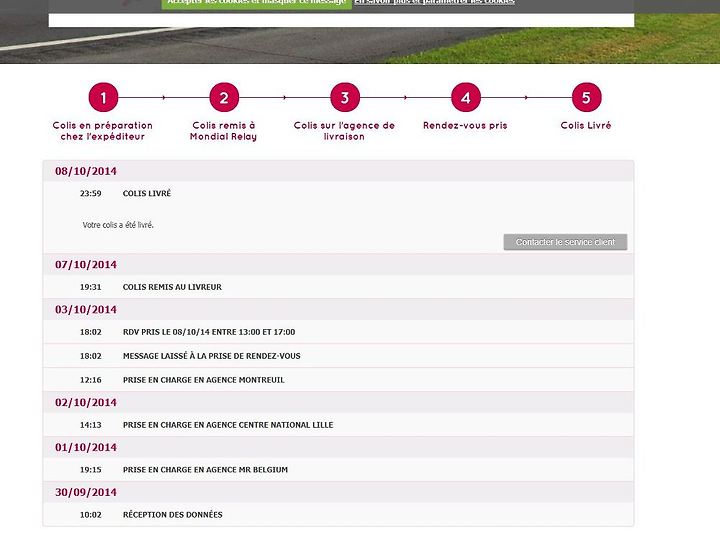This screenshot has width=720, height=542.
Task: Select 'PRISE EN CHARGE EN AGENCE MONTREUIL' row
Action: (x=338, y=380)
